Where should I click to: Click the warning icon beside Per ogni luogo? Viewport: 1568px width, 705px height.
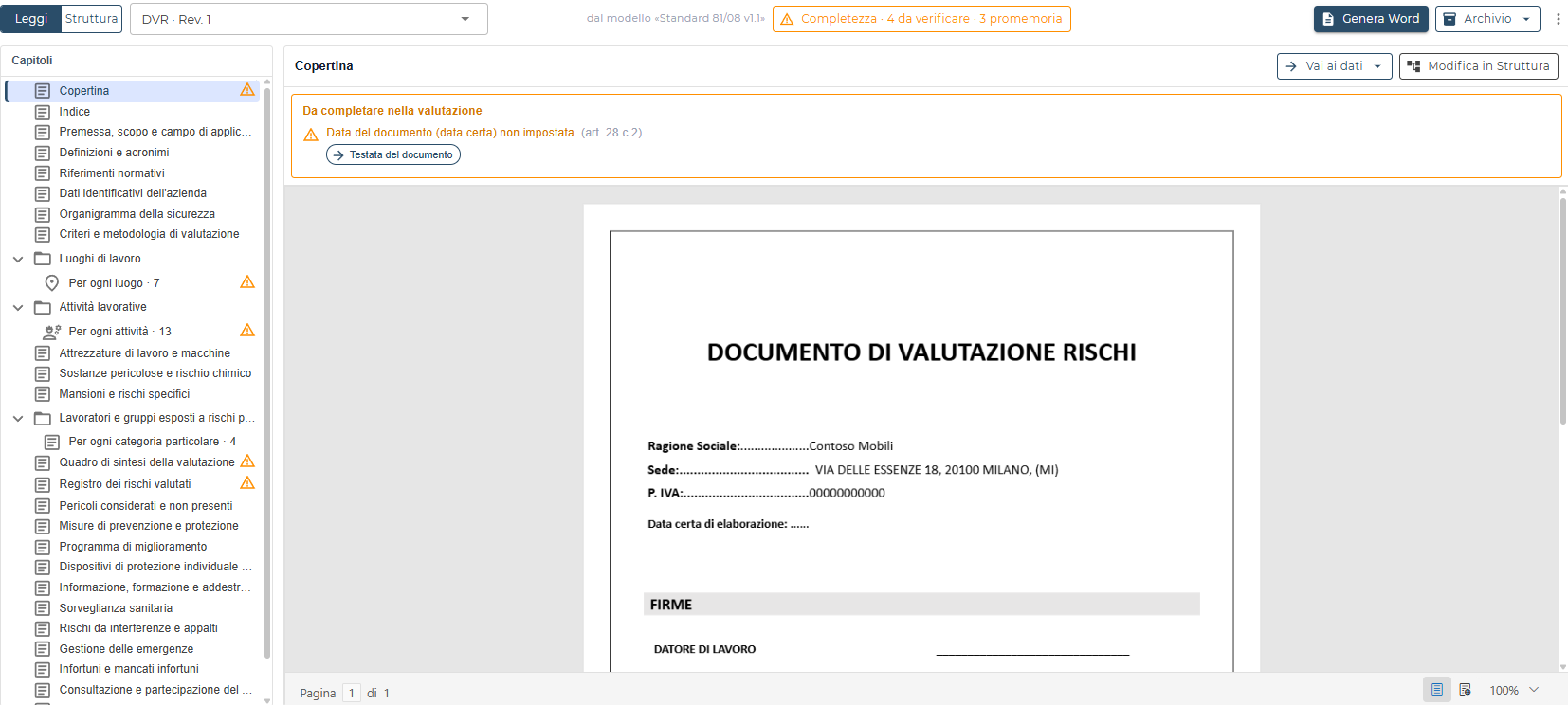(x=247, y=282)
